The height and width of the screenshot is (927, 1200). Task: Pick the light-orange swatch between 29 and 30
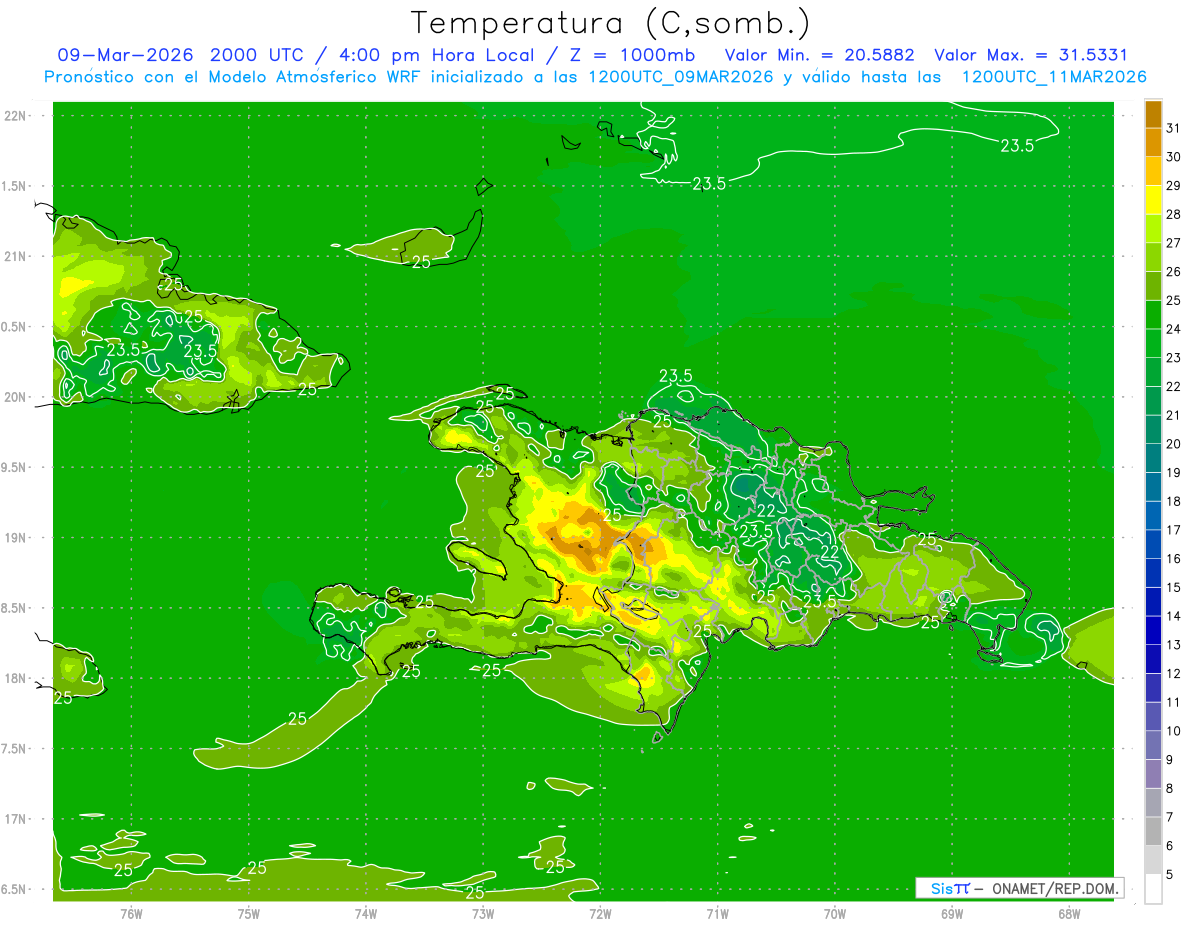click(x=1153, y=171)
